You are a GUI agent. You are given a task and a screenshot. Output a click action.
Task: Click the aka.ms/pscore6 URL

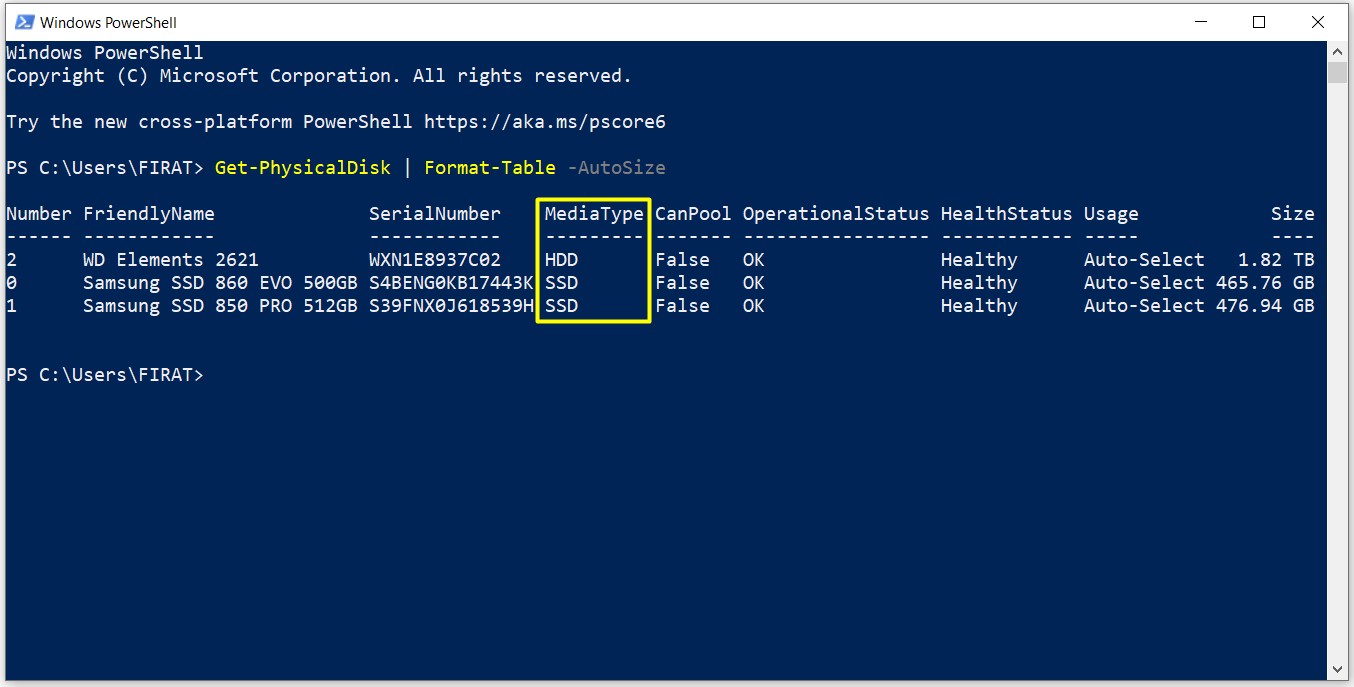click(545, 122)
